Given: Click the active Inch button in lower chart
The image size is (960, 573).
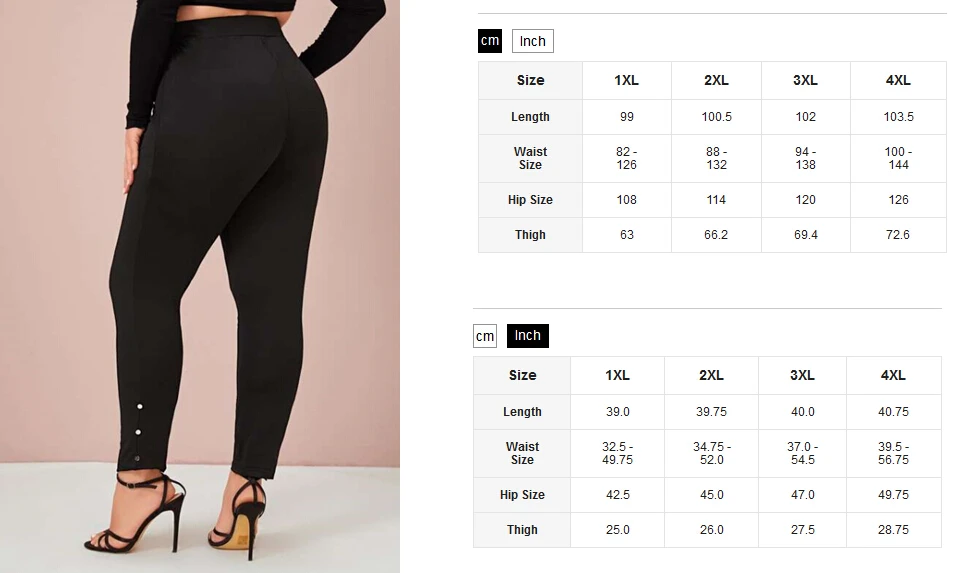Looking at the screenshot, I should 528,336.
